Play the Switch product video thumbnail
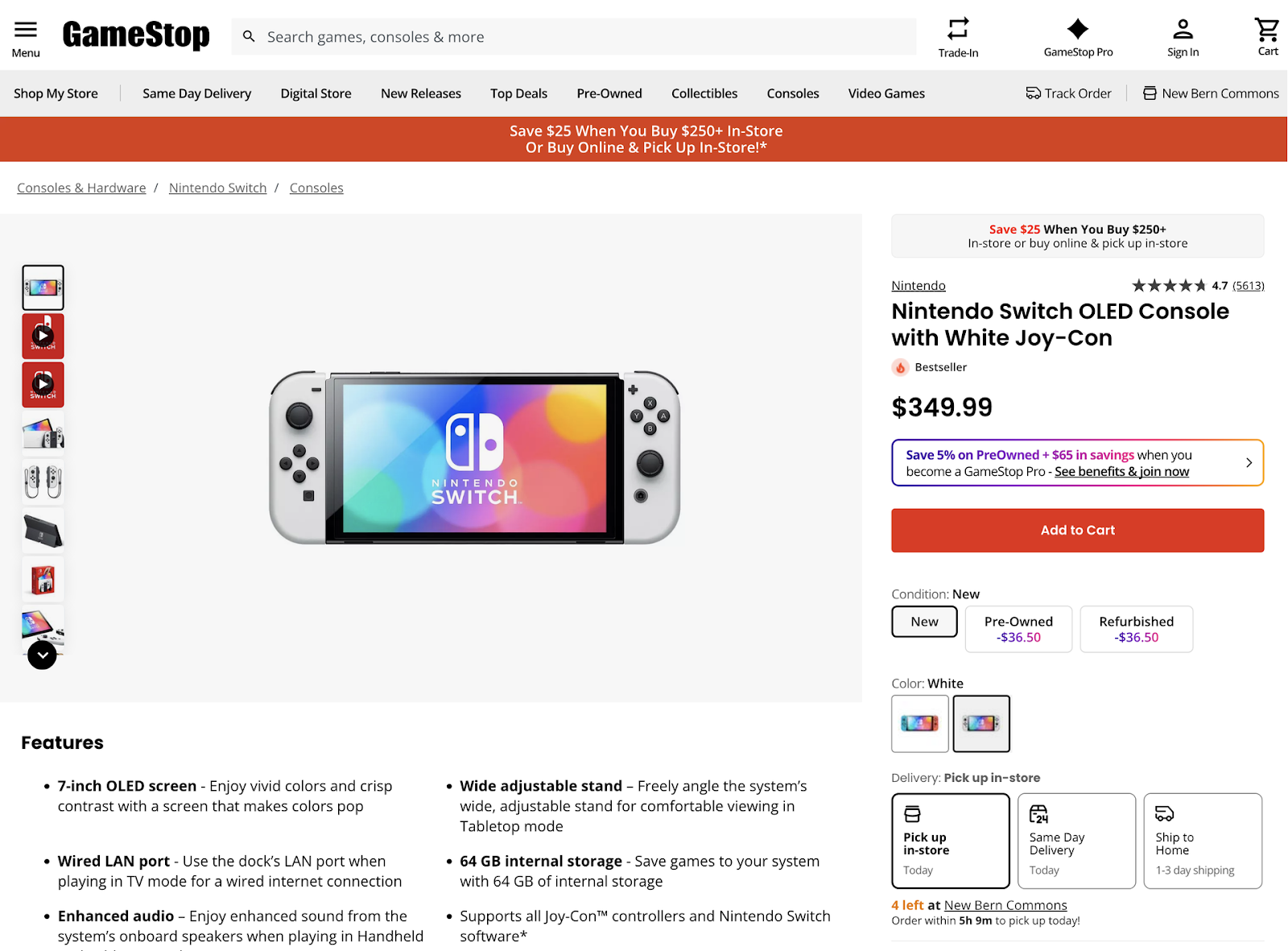The height and width of the screenshot is (951, 1288). pos(43,336)
